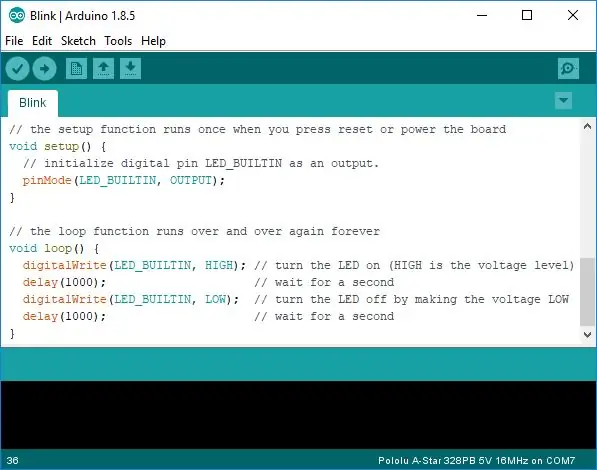
Task: Open the Serial Monitor magnifier icon
Action: [568, 69]
